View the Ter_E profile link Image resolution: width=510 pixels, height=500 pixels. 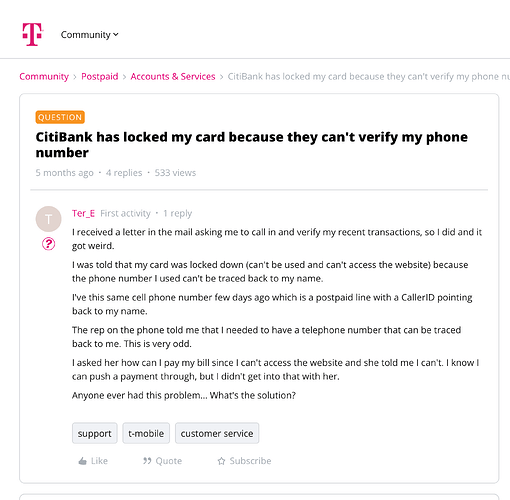pyautogui.click(x=83, y=213)
